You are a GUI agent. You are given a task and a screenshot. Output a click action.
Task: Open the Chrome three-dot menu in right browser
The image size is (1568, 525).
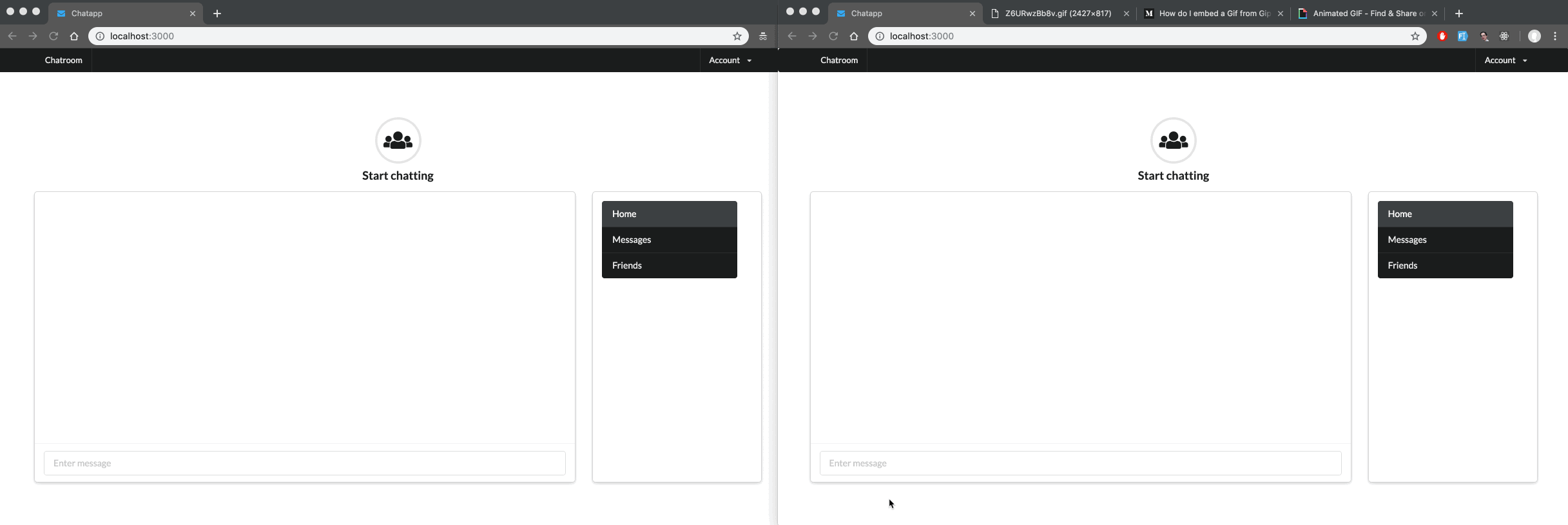(x=1555, y=36)
